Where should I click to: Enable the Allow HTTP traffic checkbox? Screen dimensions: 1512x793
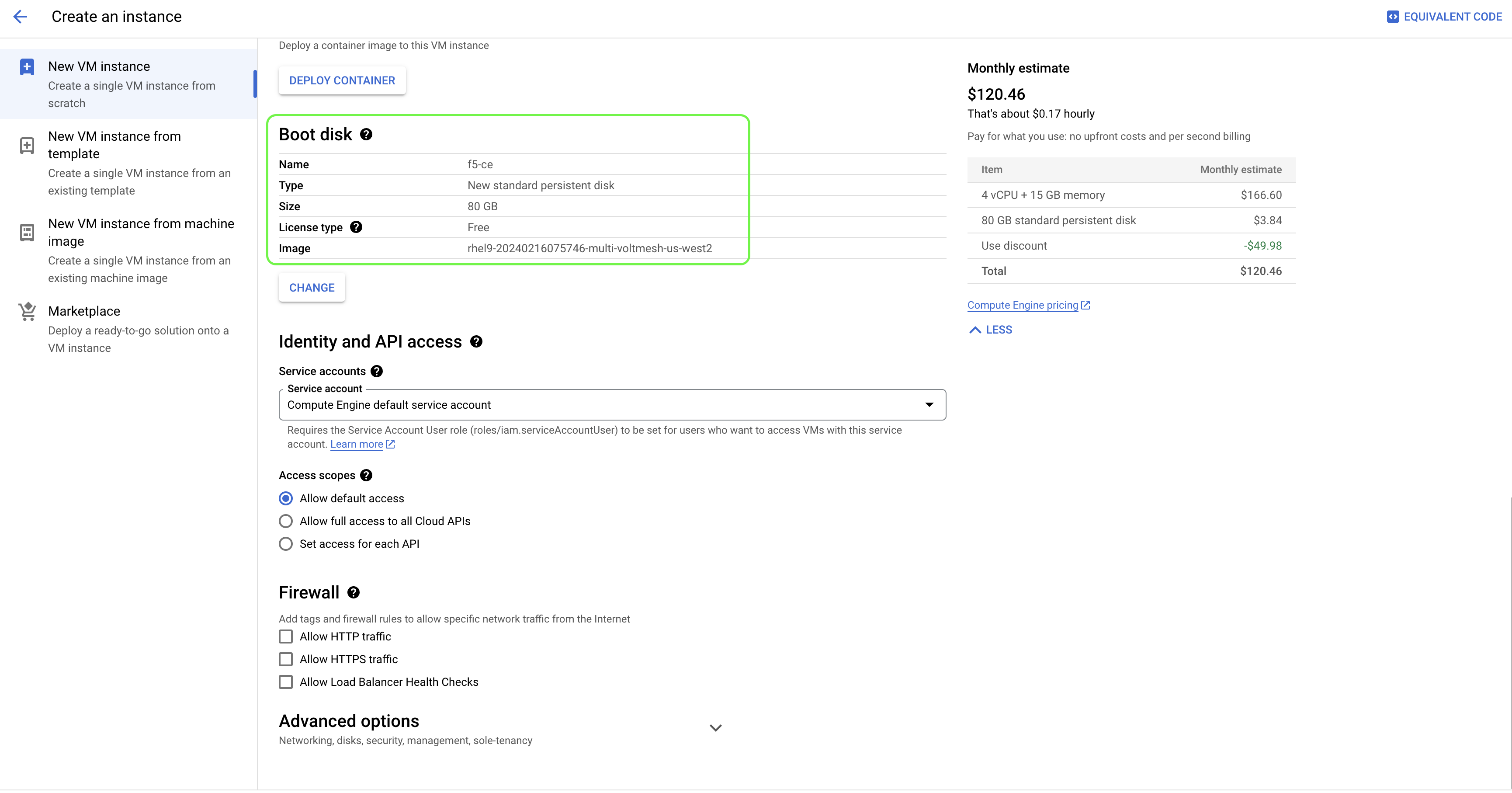286,637
